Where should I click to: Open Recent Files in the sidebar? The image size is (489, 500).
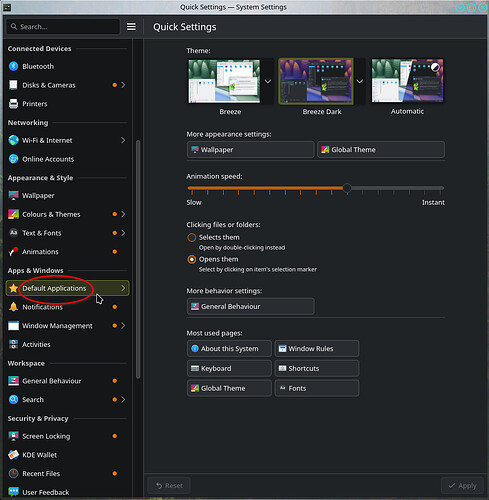(67, 474)
